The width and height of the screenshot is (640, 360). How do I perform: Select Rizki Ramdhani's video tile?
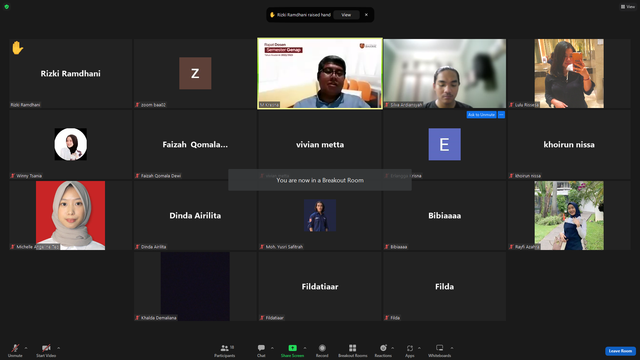tap(71, 73)
